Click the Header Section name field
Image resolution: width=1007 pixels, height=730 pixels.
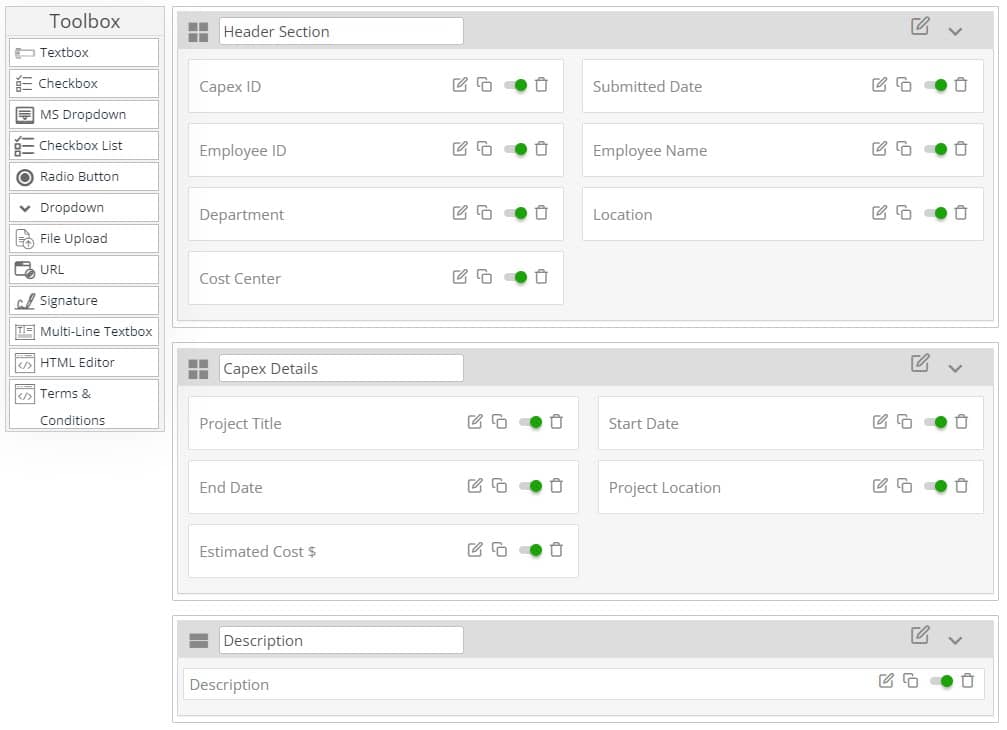coord(341,31)
